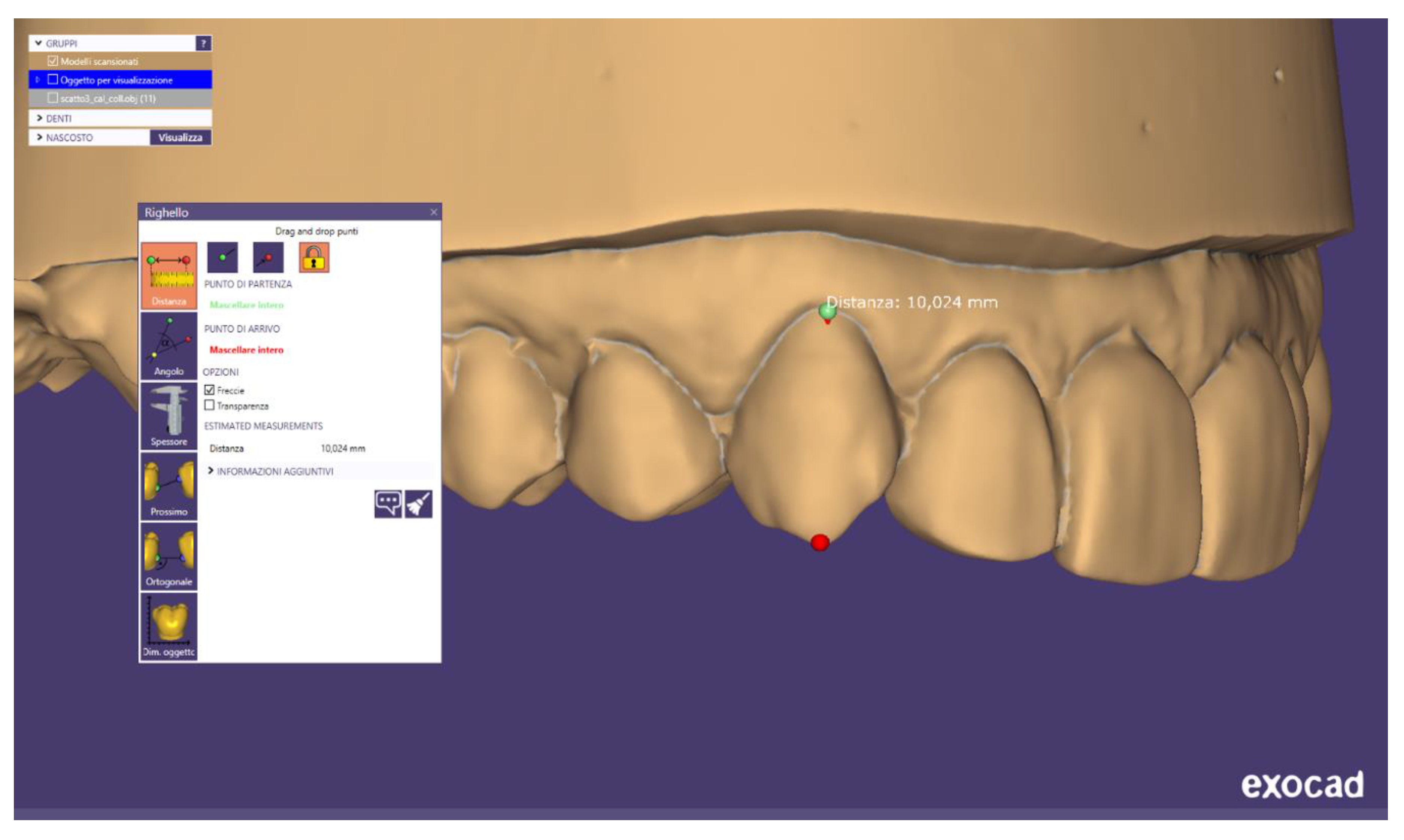Toggle the orange padlock lock icon
The image size is (1404, 840).
pyautogui.click(x=314, y=258)
